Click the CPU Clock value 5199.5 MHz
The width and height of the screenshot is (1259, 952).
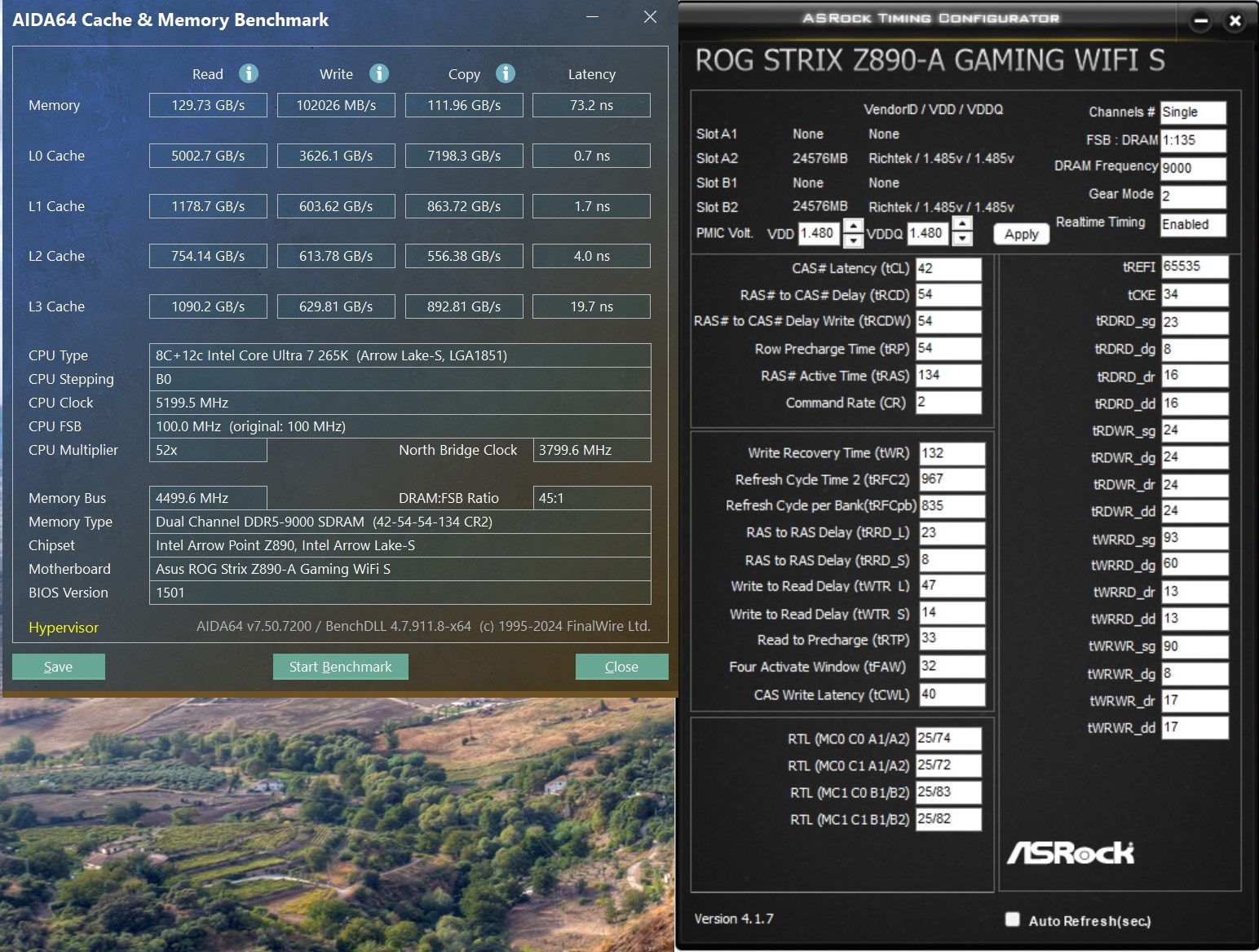tap(400, 403)
